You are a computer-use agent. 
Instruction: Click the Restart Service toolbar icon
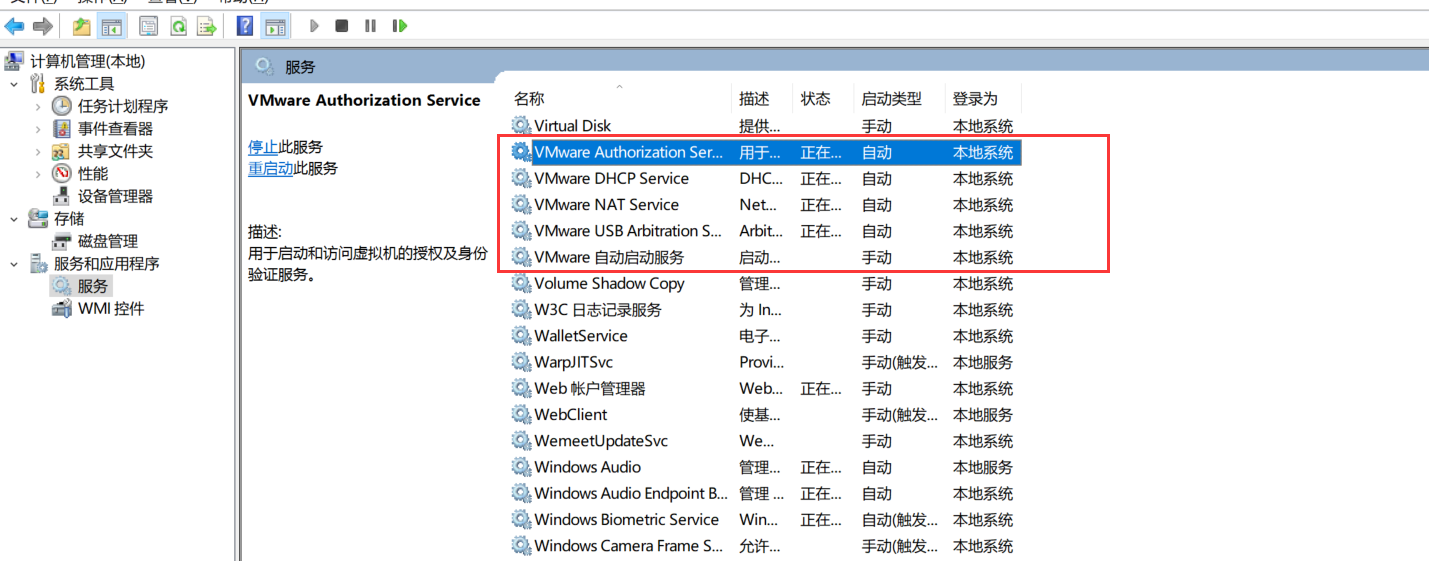coord(400,26)
